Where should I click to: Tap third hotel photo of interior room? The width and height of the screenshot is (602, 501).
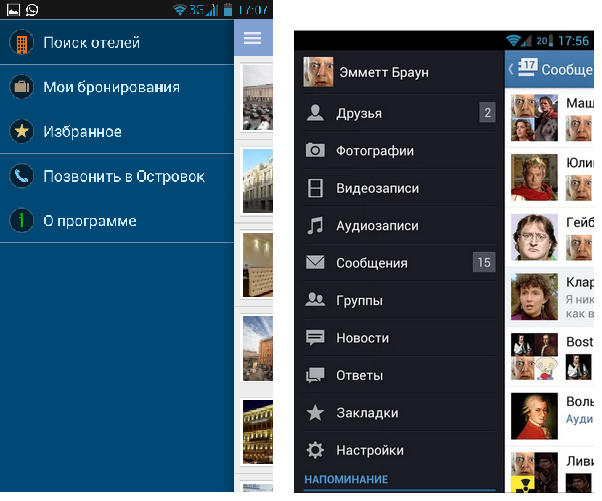tap(258, 265)
